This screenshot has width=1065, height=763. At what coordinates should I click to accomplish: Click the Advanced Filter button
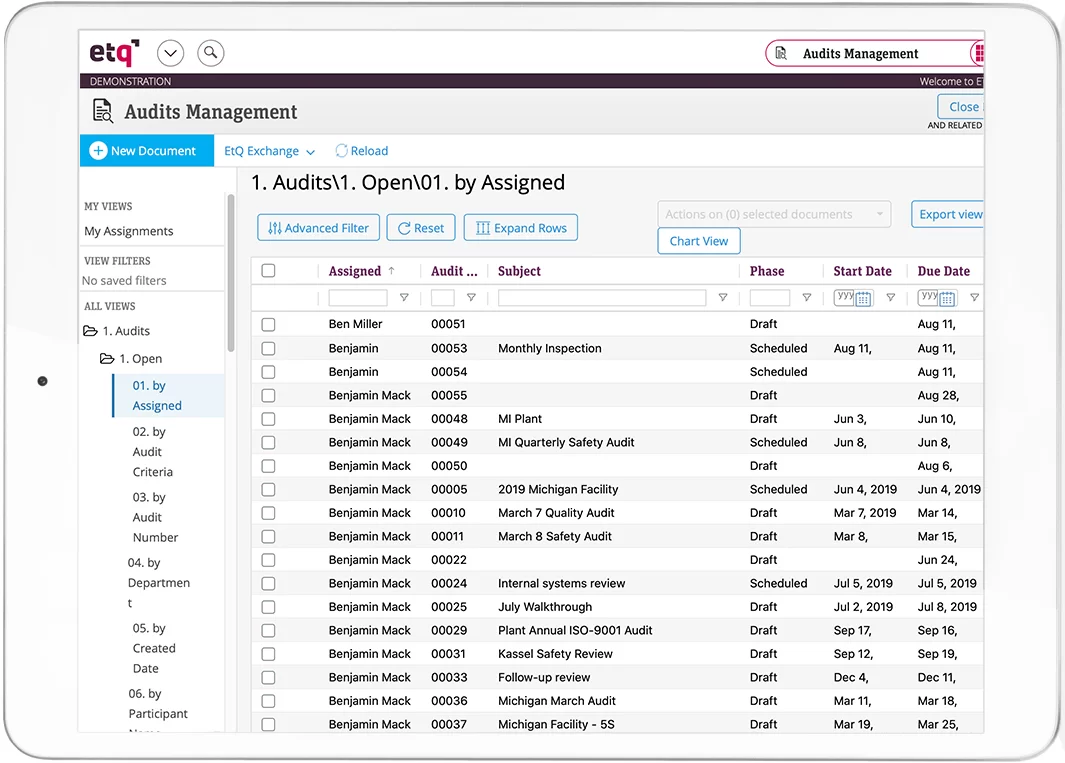point(318,228)
